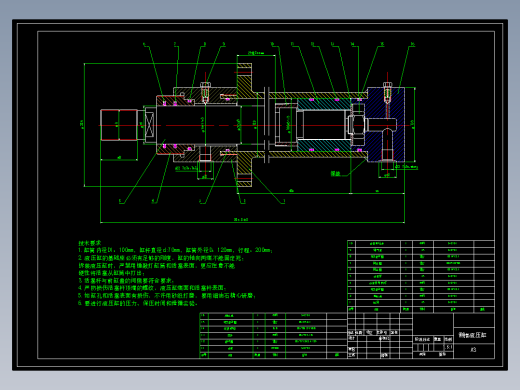Image resolution: width=520 pixels, height=390 pixels.
Task: Click the "技术要求" heading text
Action: (89, 243)
